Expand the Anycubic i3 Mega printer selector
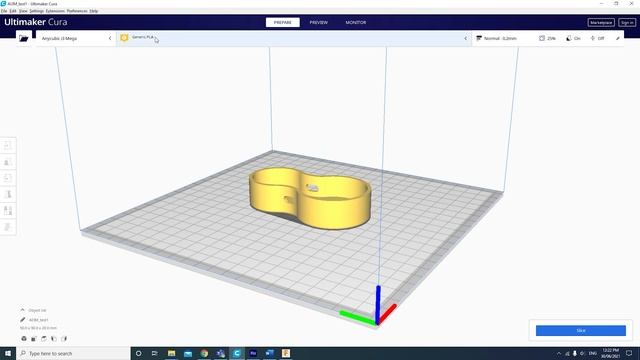640x360 pixels. [x=76, y=38]
